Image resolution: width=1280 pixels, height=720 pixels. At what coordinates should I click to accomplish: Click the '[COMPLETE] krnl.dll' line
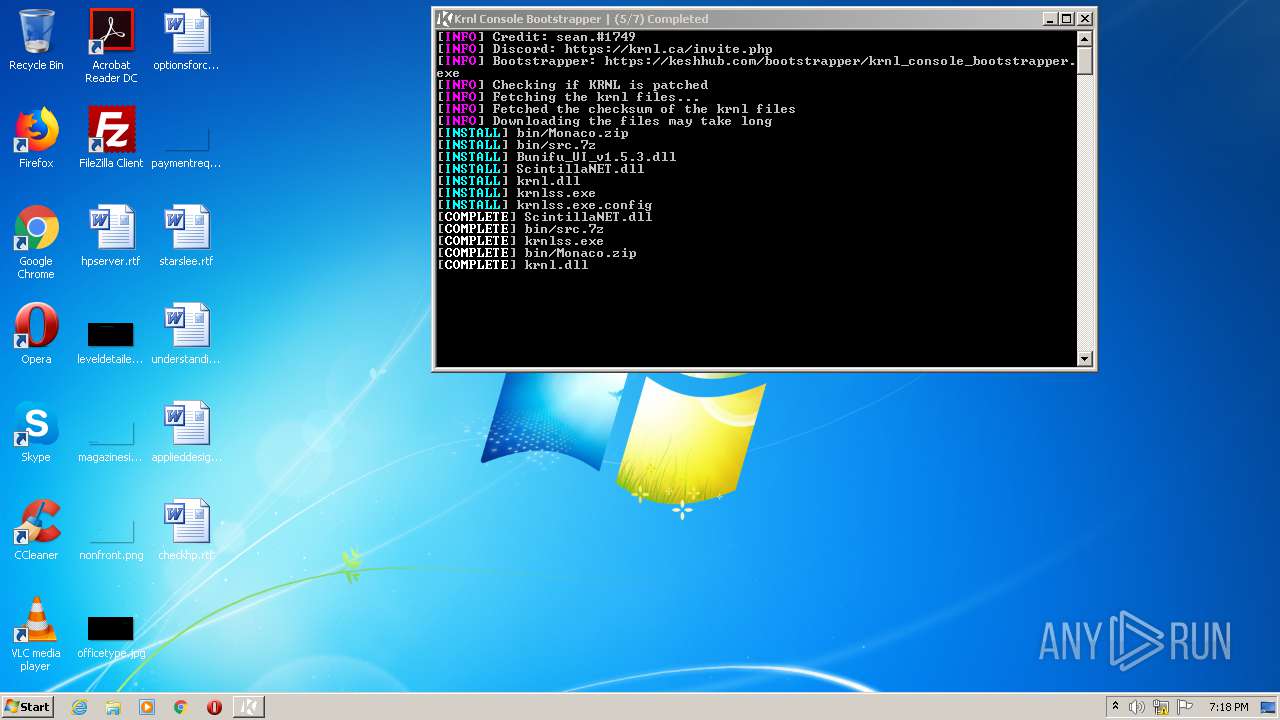[x=512, y=265]
